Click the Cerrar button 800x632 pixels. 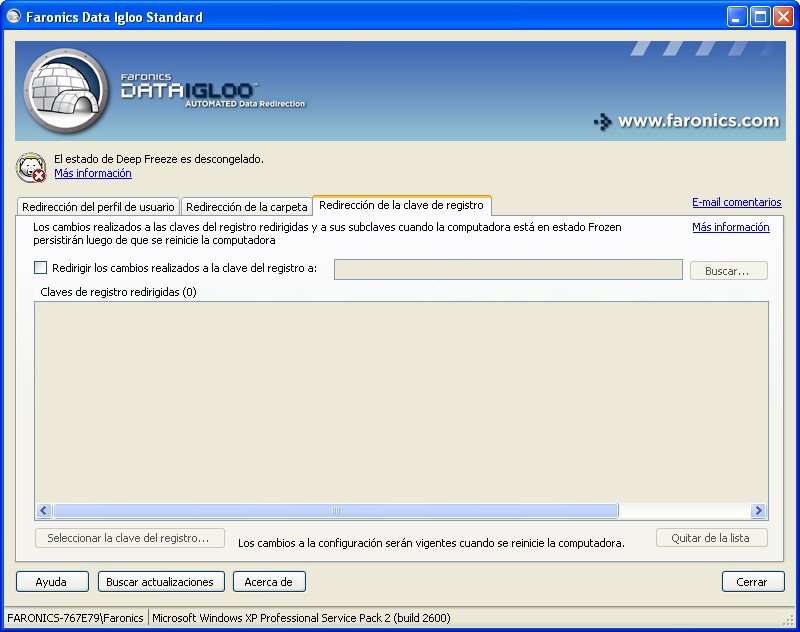753,582
